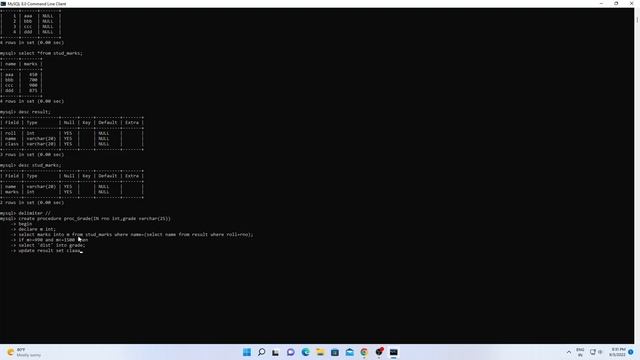Open the notification count badge
The width and height of the screenshot is (640, 360).
pyautogui.click(x=631, y=352)
